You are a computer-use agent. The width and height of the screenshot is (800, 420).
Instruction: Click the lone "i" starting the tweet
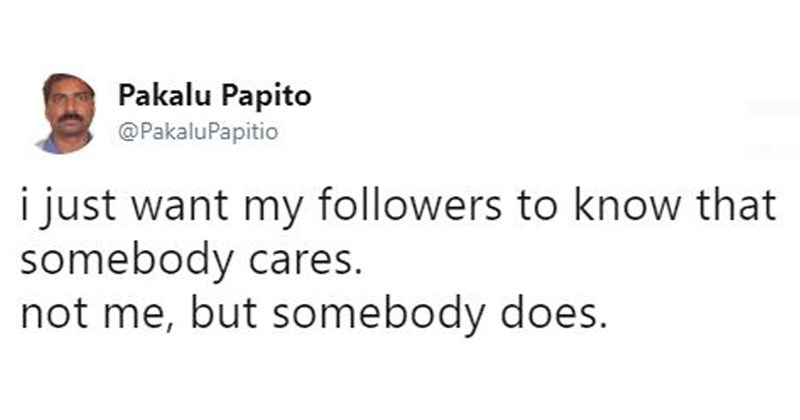click(25, 207)
